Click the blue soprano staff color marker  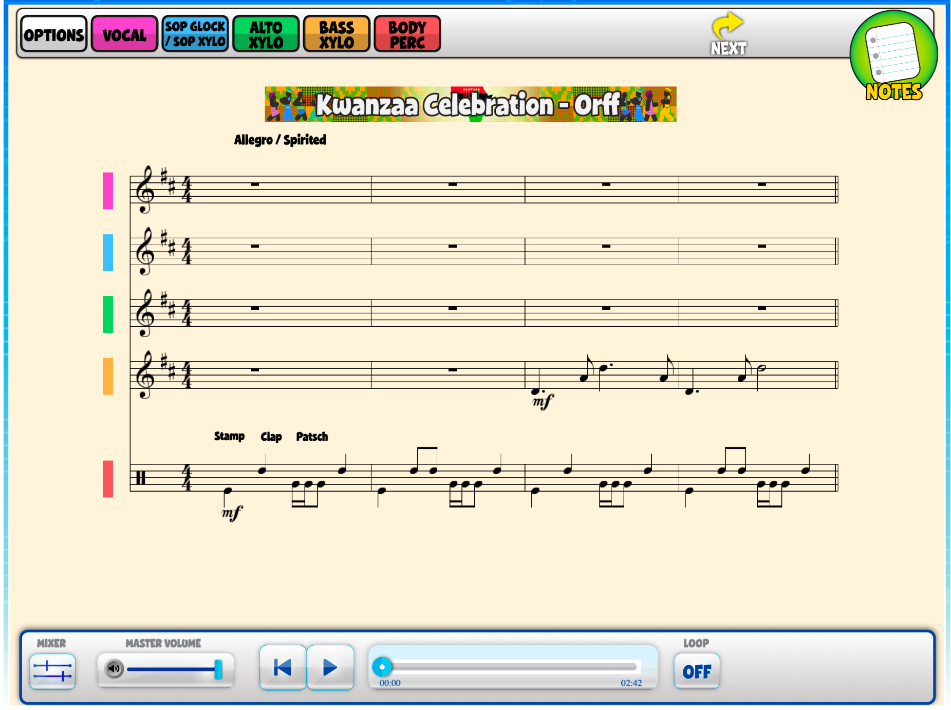(x=108, y=252)
